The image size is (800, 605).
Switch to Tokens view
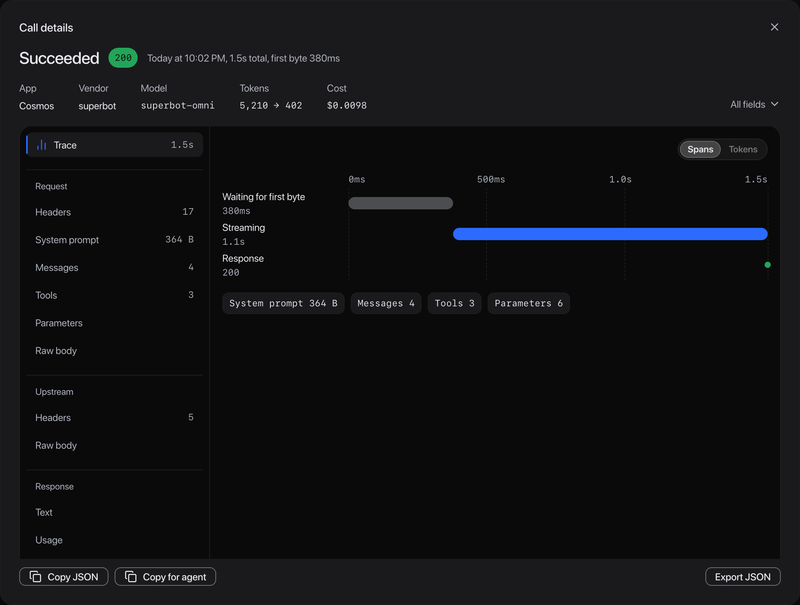(x=742, y=149)
